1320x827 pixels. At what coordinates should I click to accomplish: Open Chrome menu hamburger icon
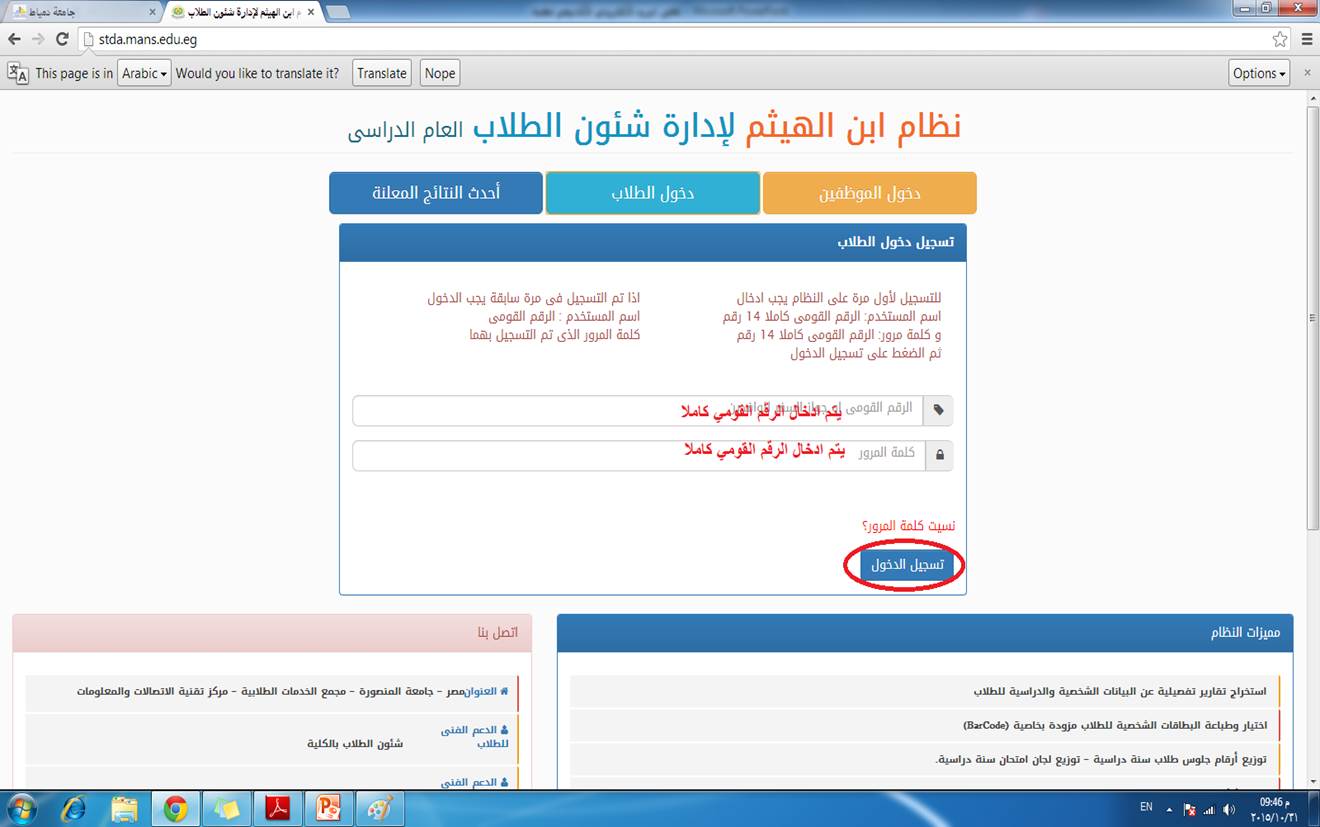coord(1307,39)
